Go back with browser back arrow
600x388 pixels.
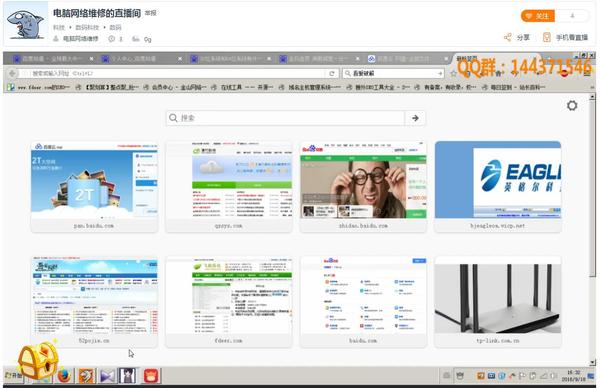click(x=12, y=73)
